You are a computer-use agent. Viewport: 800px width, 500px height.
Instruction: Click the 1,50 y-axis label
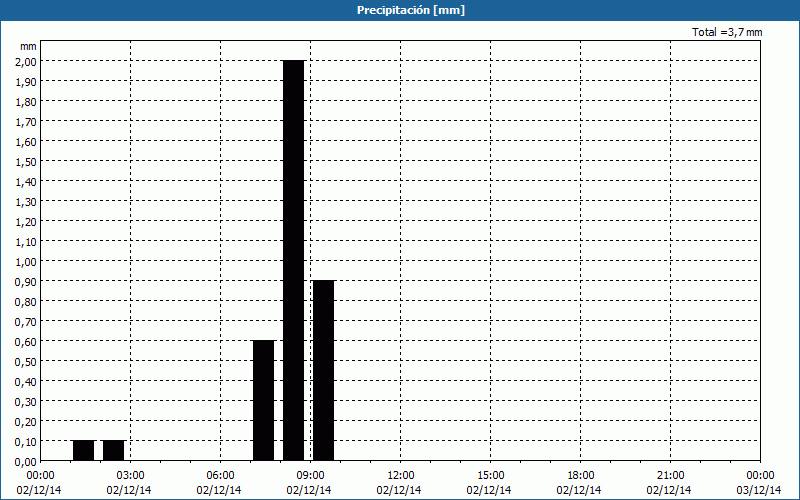click(27, 162)
